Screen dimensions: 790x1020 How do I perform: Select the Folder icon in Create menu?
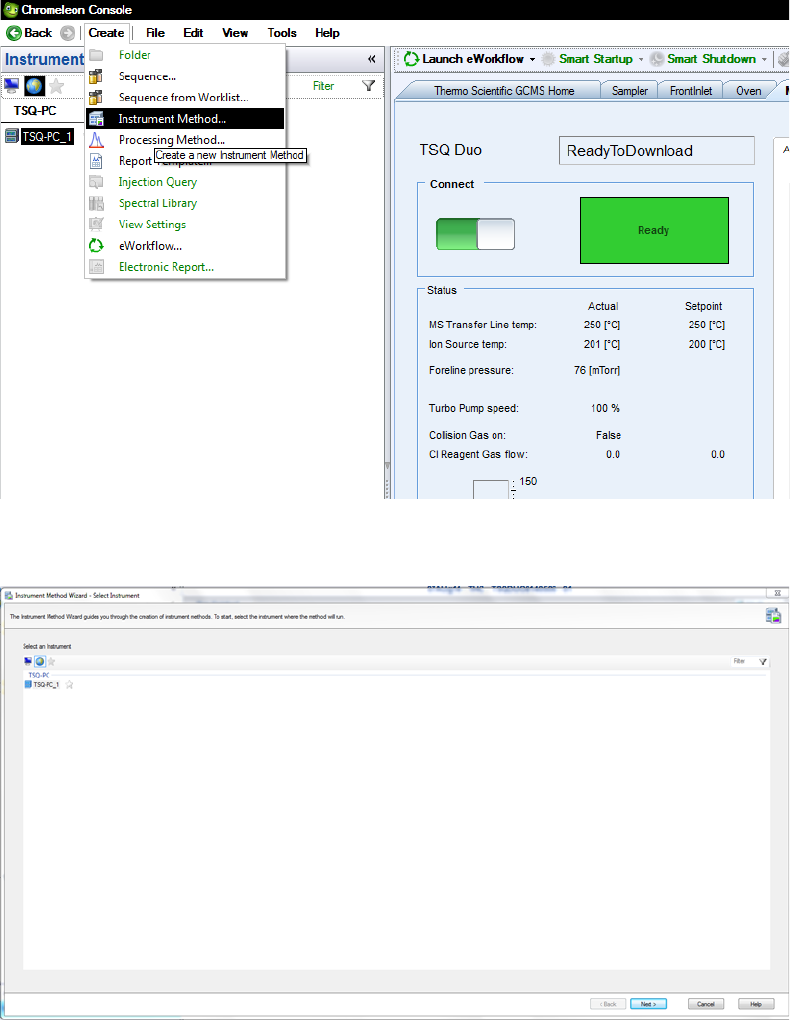pyautogui.click(x=96, y=55)
